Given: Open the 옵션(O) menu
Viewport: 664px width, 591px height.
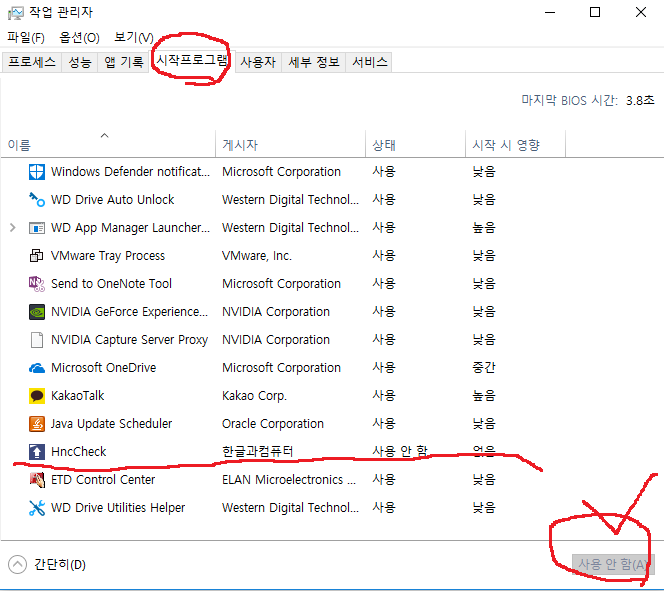Looking at the screenshot, I should (x=79, y=38).
